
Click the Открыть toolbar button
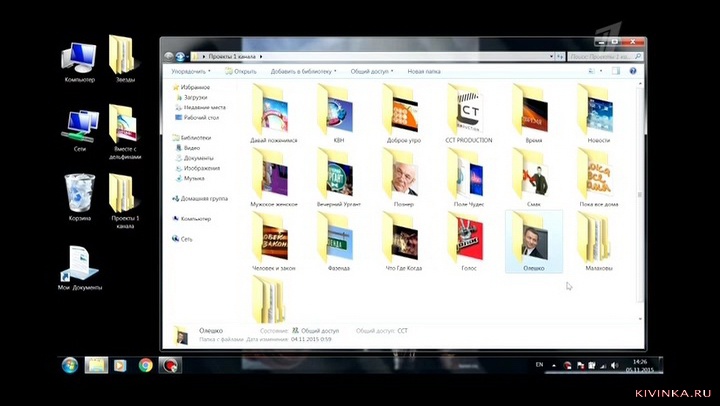pos(241,72)
